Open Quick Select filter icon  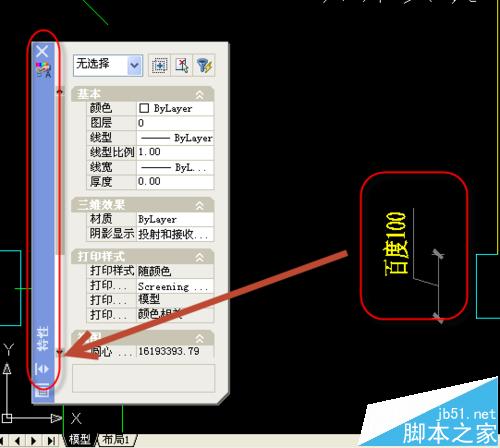point(204,65)
